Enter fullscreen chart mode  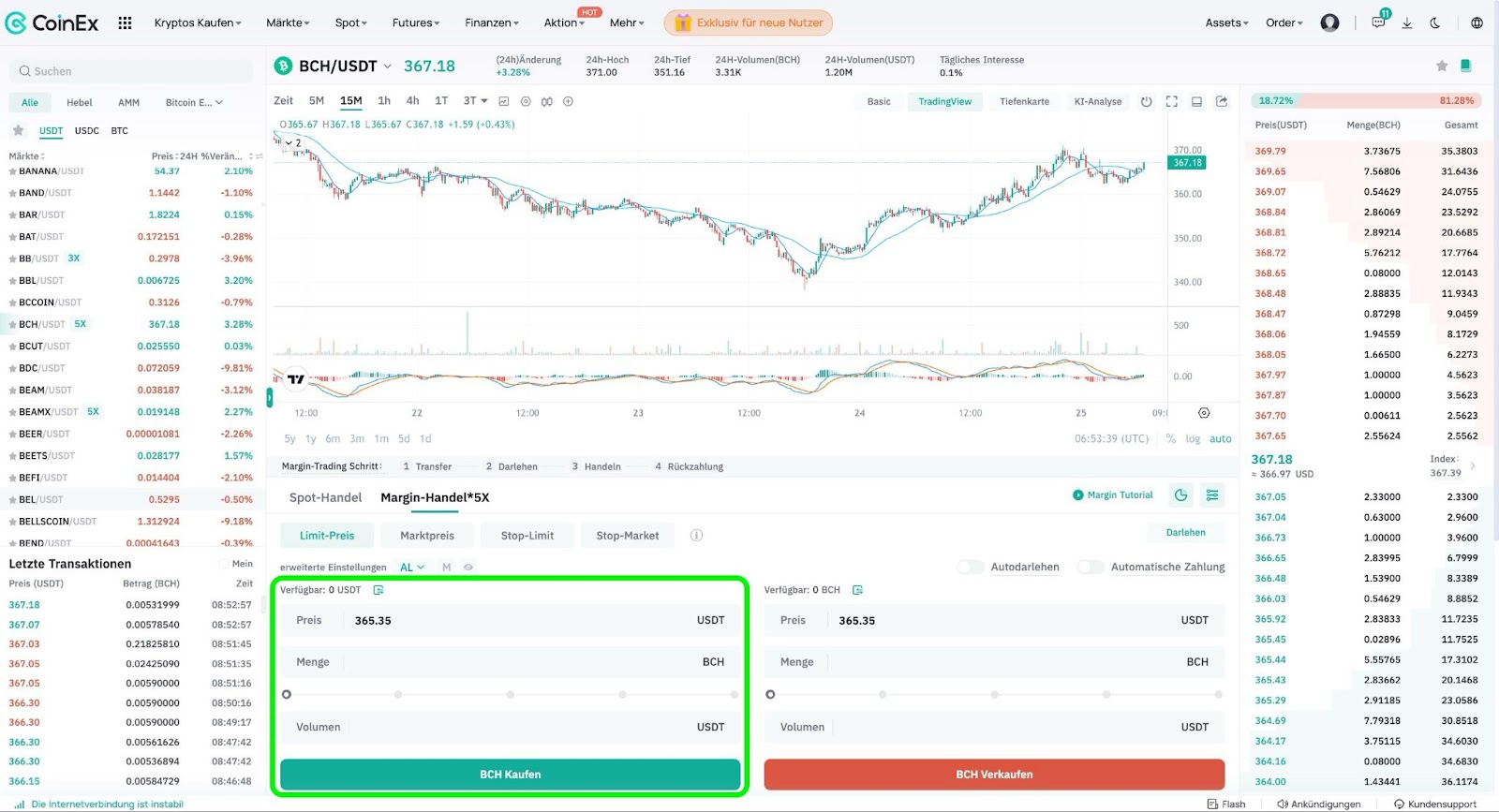click(1171, 101)
